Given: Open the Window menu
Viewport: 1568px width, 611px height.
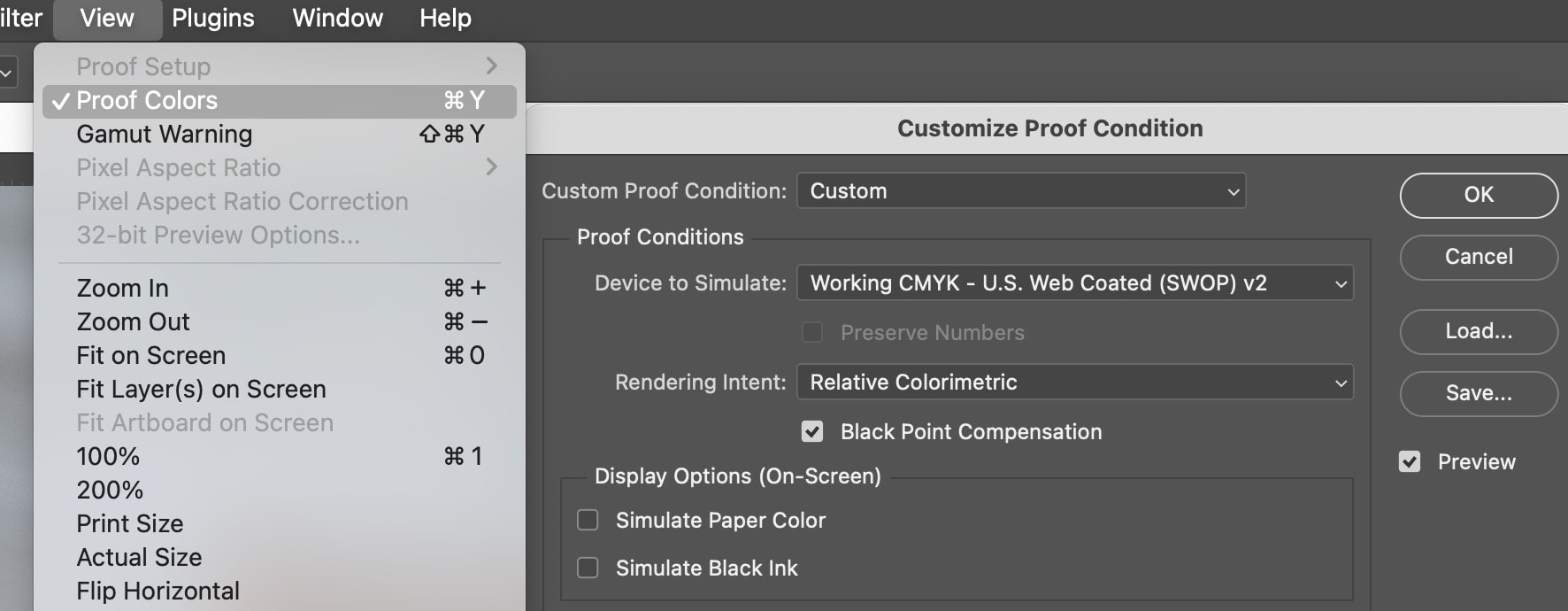Looking at the screenshot, I should point(337,19).
